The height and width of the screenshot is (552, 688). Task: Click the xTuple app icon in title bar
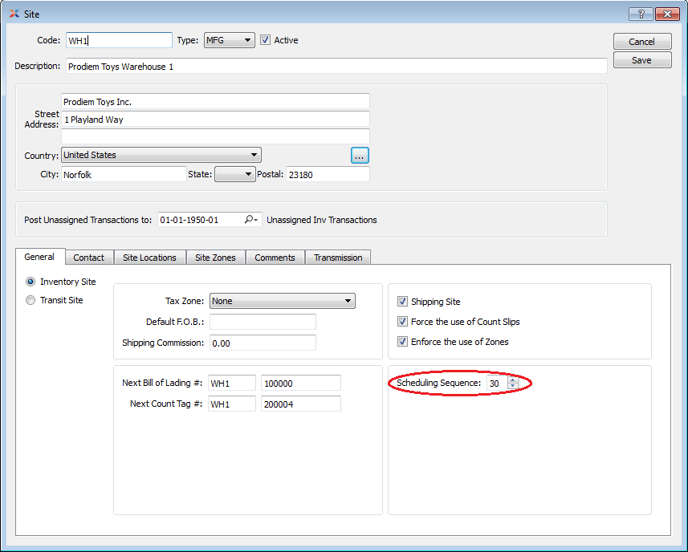point(13,13)
